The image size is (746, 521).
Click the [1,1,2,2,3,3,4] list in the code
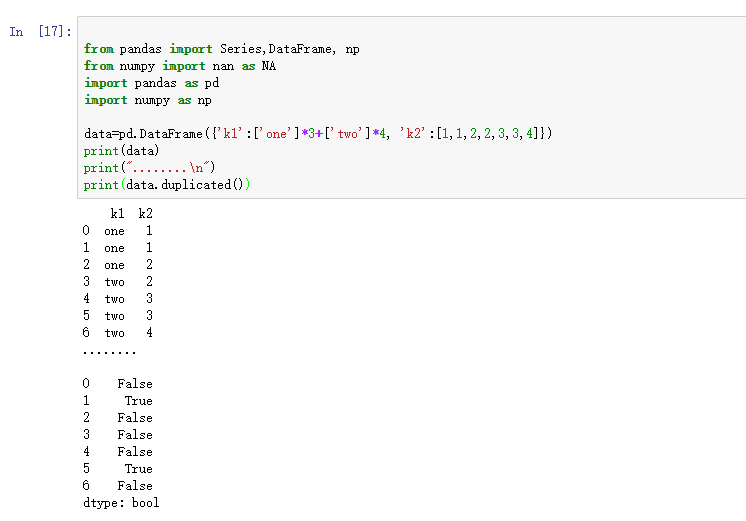[485, 134]
